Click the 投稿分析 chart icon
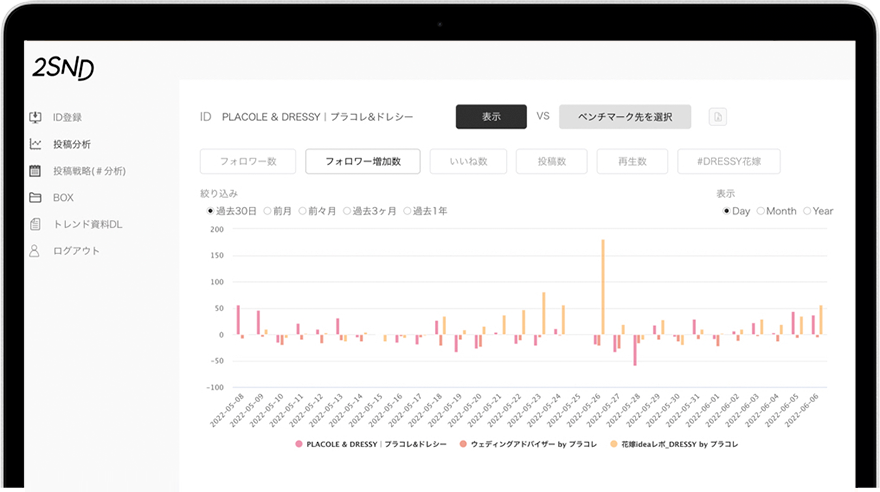 (x=35, y=144)
